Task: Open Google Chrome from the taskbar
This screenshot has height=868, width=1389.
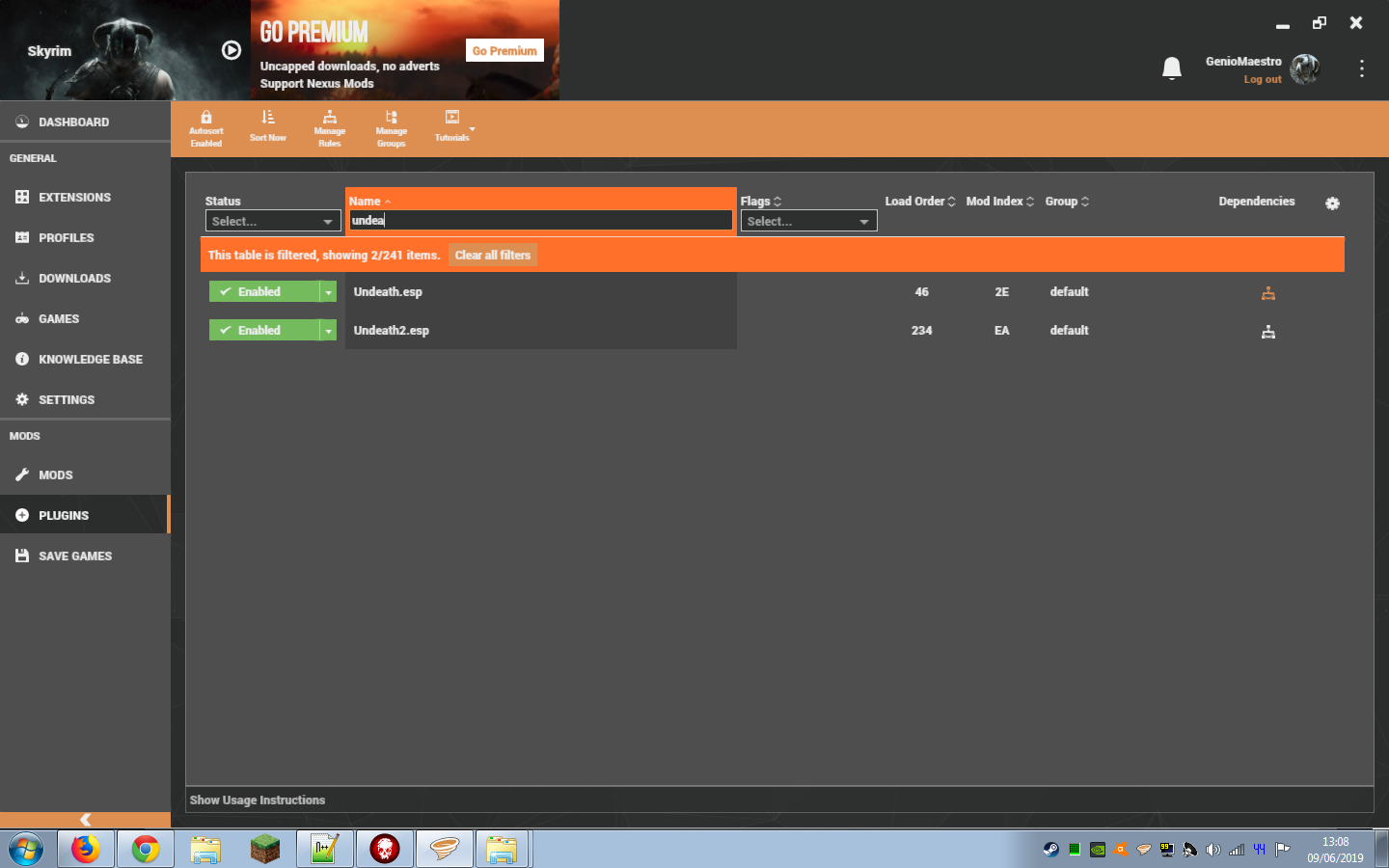Action: tap(146, 850)
